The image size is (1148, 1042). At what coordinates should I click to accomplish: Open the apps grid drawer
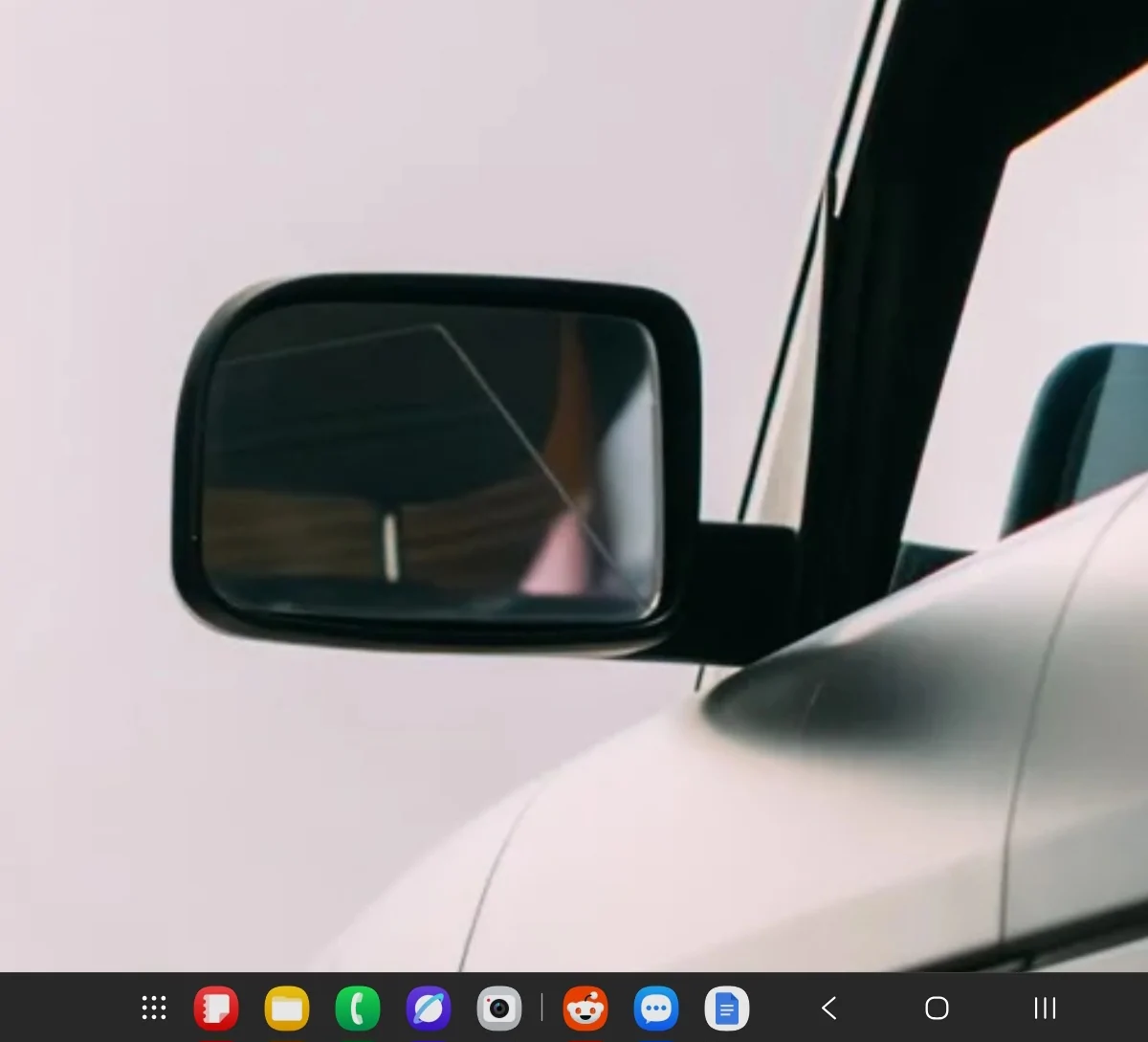click(x=154, y=1008)
